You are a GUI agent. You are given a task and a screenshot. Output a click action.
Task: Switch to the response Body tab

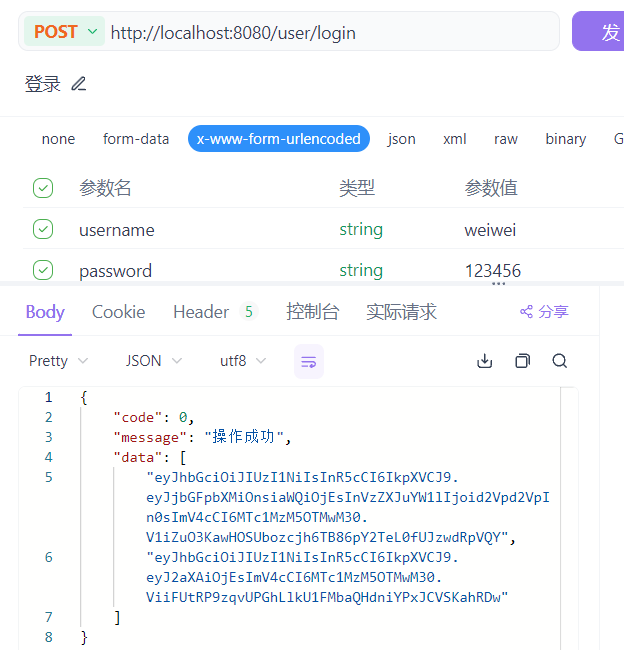[x=45, y=312]
